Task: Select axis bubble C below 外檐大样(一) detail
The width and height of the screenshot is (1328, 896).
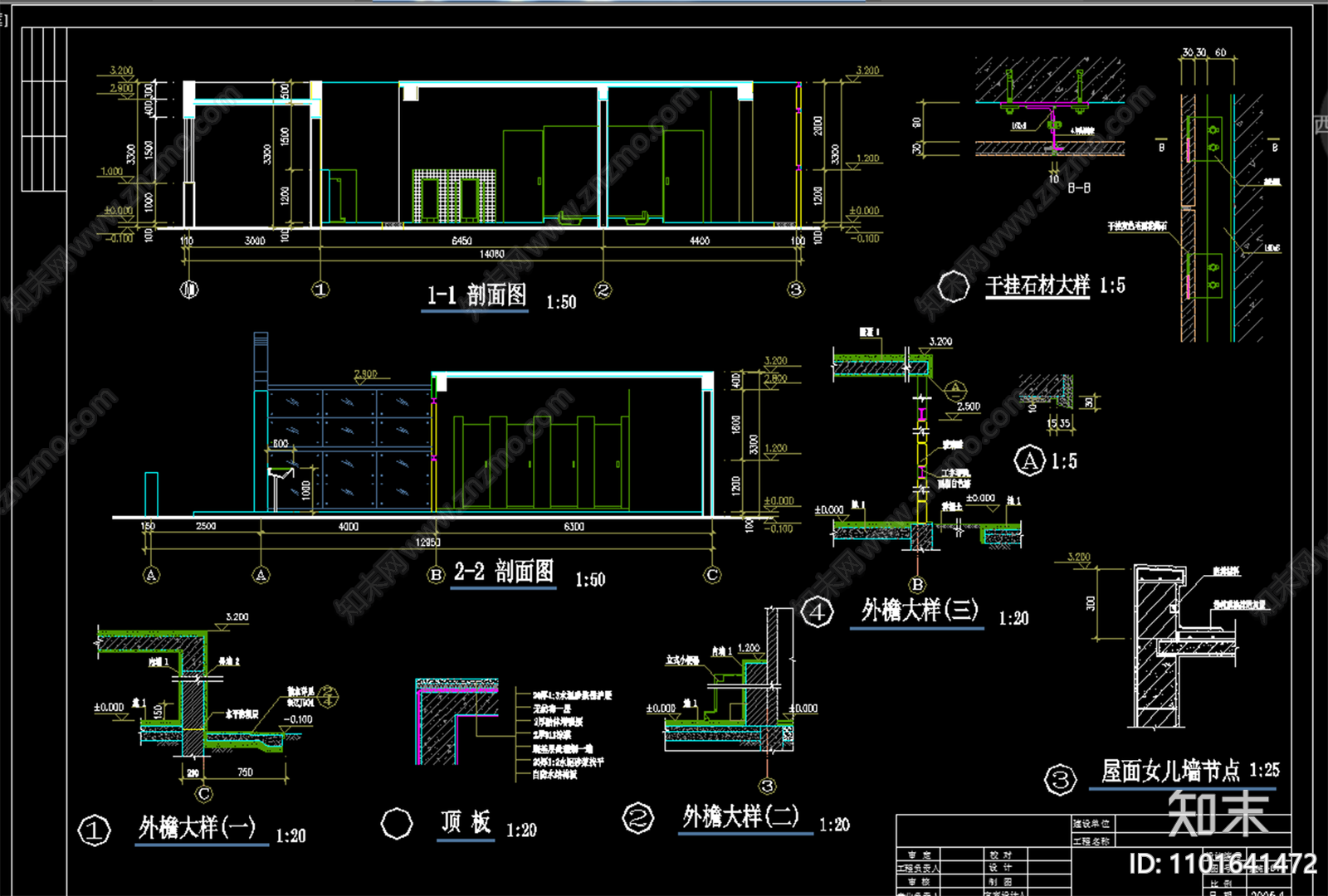Action: click(203, 794)
